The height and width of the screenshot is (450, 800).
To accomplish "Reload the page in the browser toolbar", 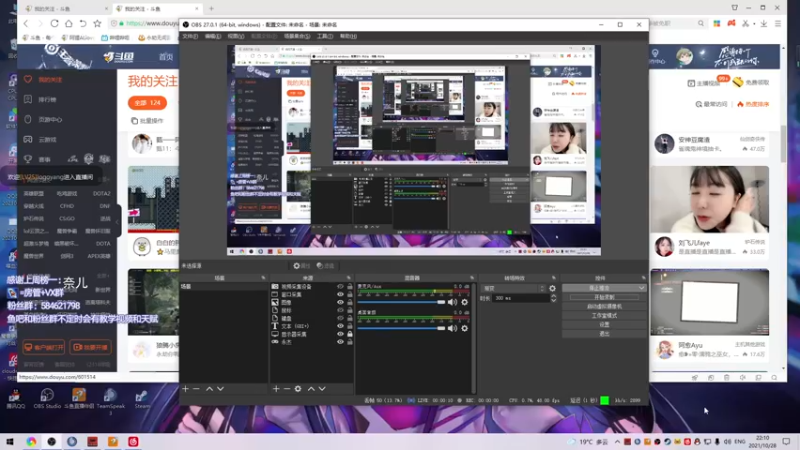I will 54,23.
